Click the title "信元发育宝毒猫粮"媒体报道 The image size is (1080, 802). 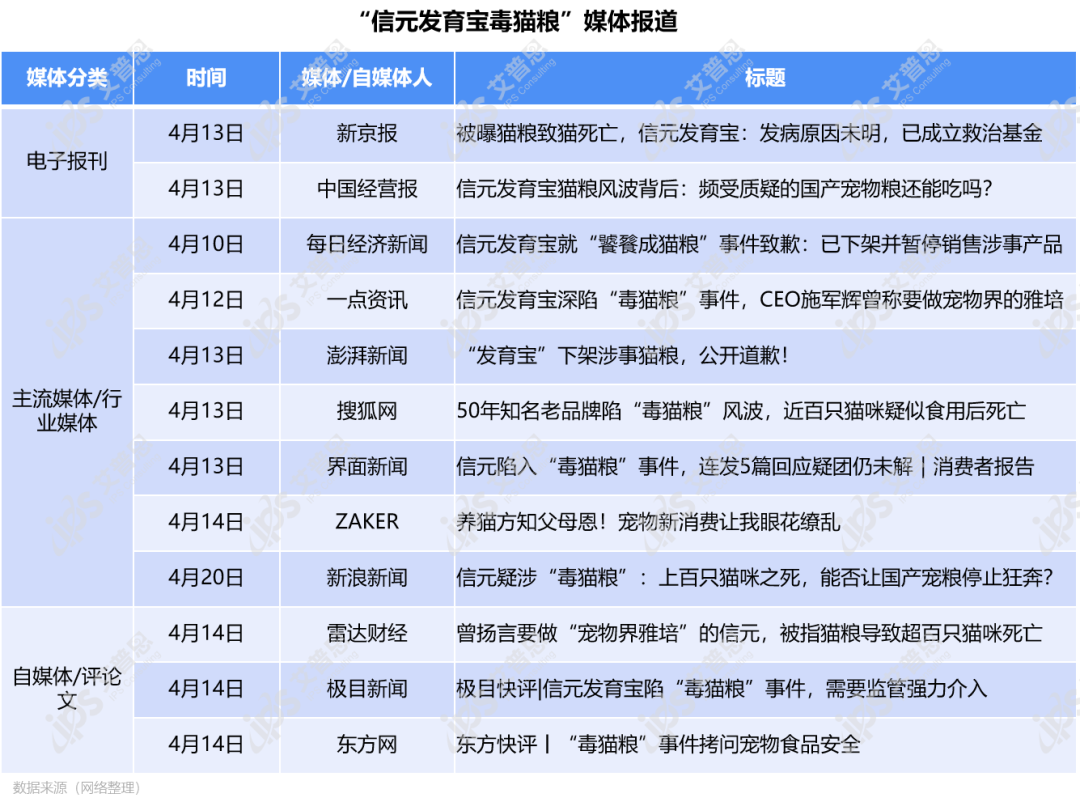[519, 21]
